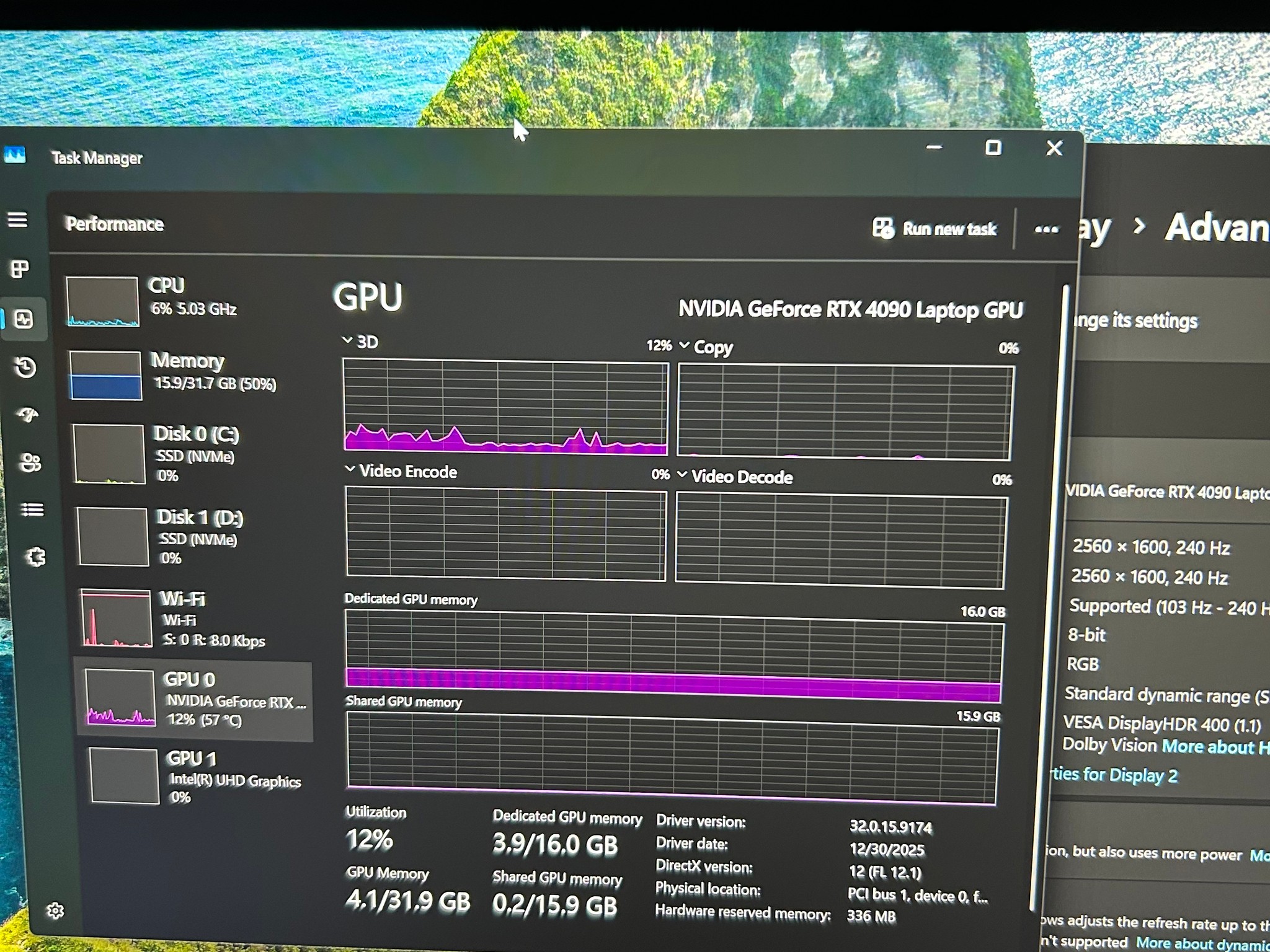Image resolution: width=1270 pixels, height=952 pixels.
Task: Click the Video Decode graph
Action: [x=841, y=541]
